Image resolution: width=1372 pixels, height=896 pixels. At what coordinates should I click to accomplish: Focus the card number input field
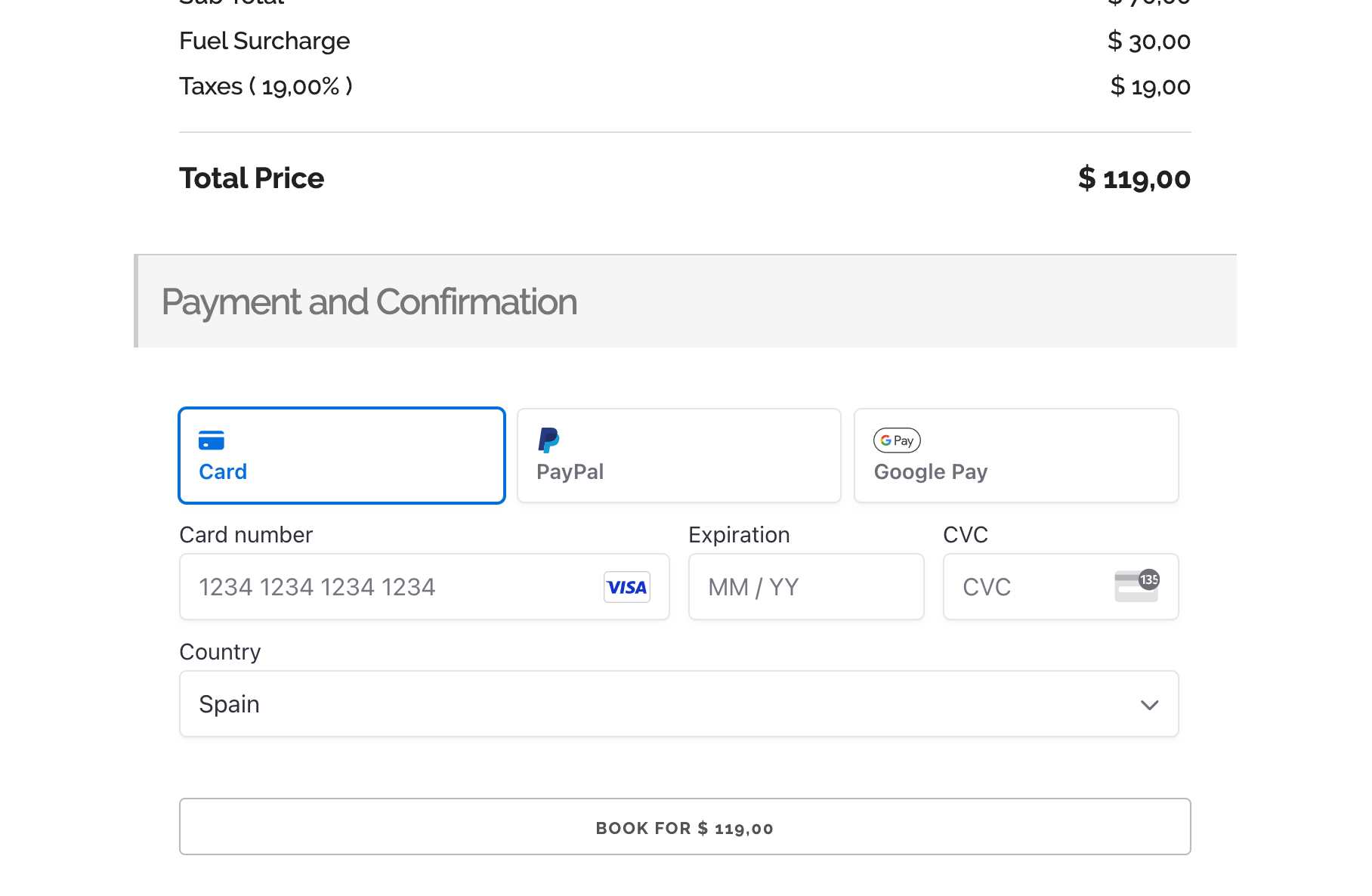(x=393, y=587)
